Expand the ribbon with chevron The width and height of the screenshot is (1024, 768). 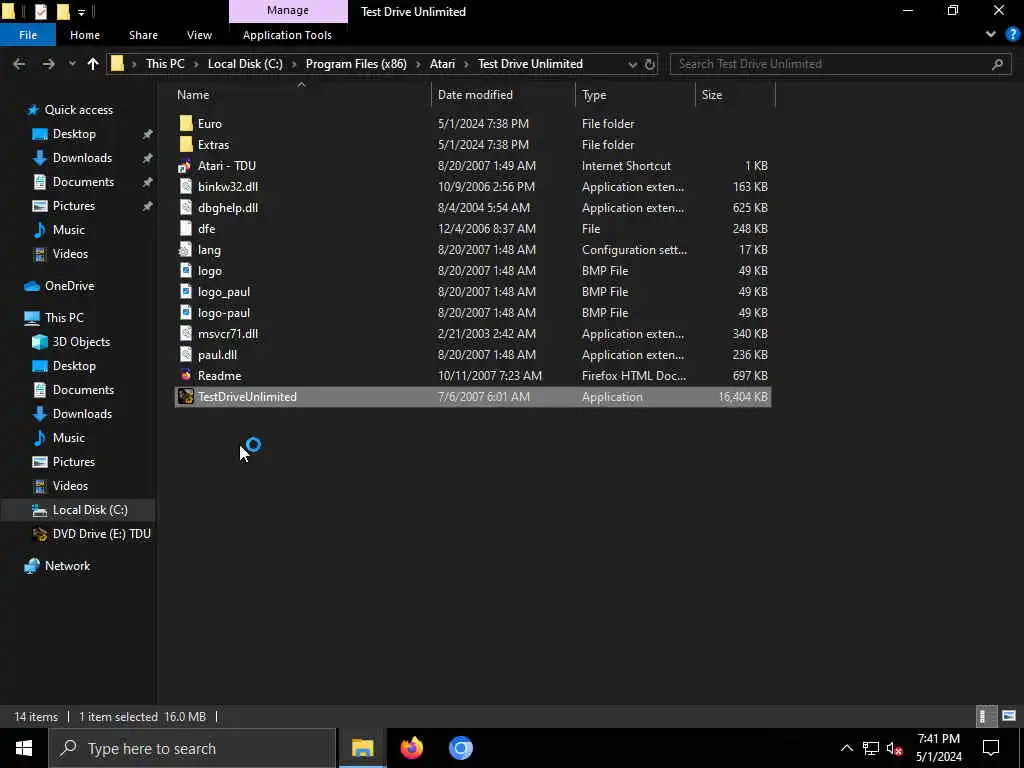pos(991,35)
